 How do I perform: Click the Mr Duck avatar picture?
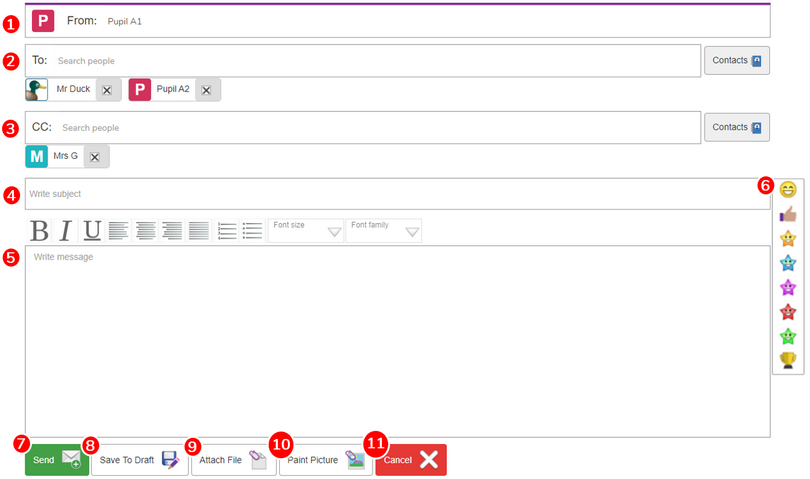click(x=37, y=89)
